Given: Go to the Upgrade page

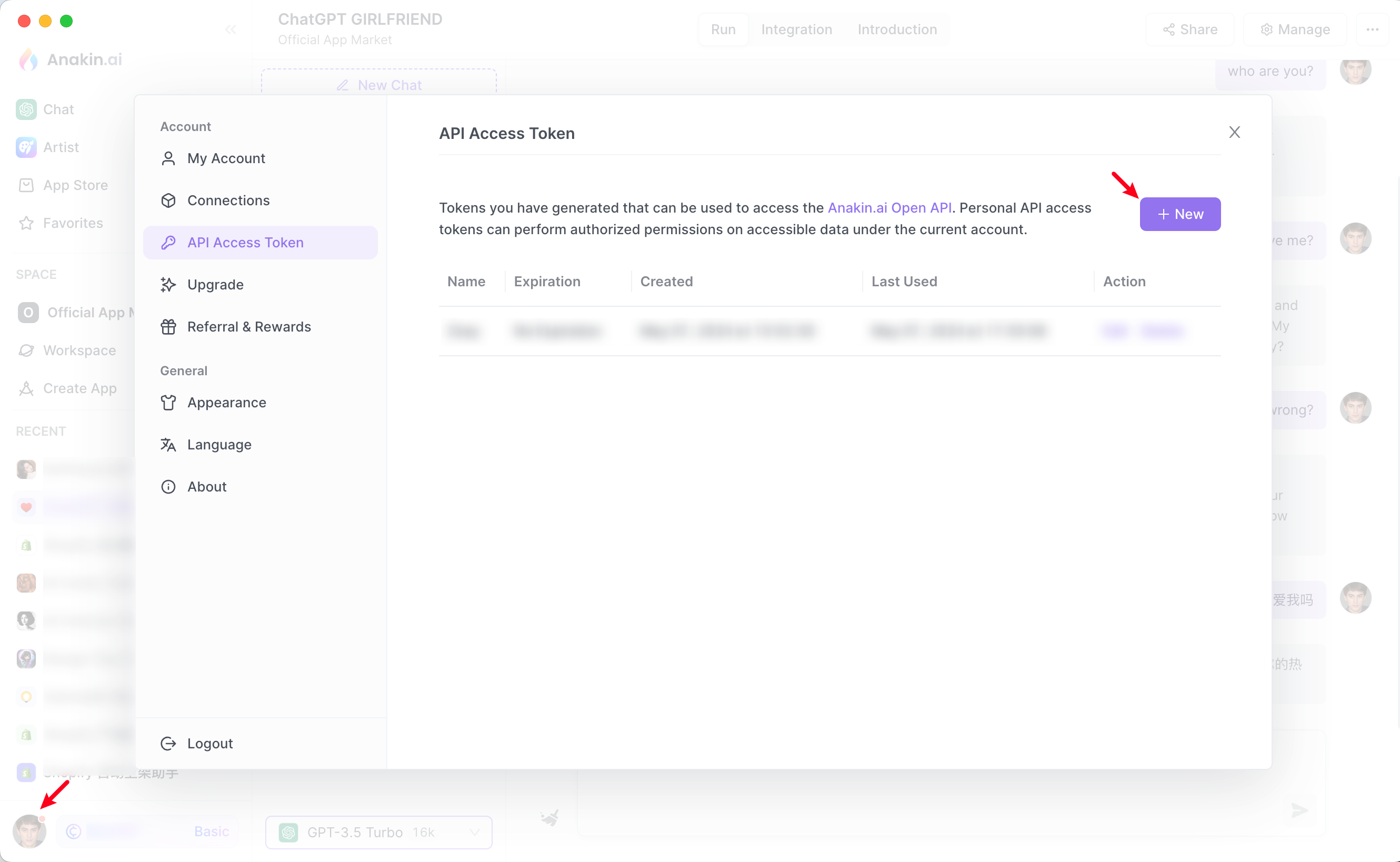Looking at the screenshot, I should [260, 285].
